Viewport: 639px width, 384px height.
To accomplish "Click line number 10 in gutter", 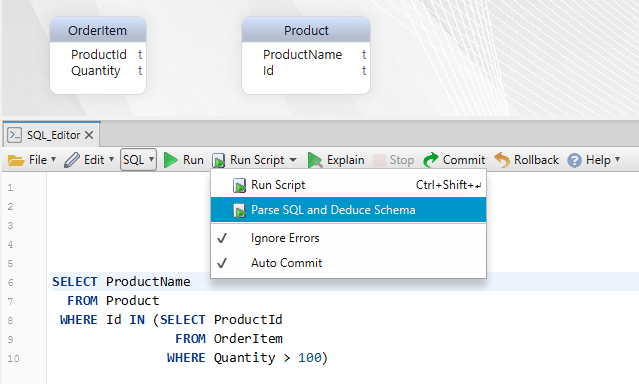I will point(13,359).
